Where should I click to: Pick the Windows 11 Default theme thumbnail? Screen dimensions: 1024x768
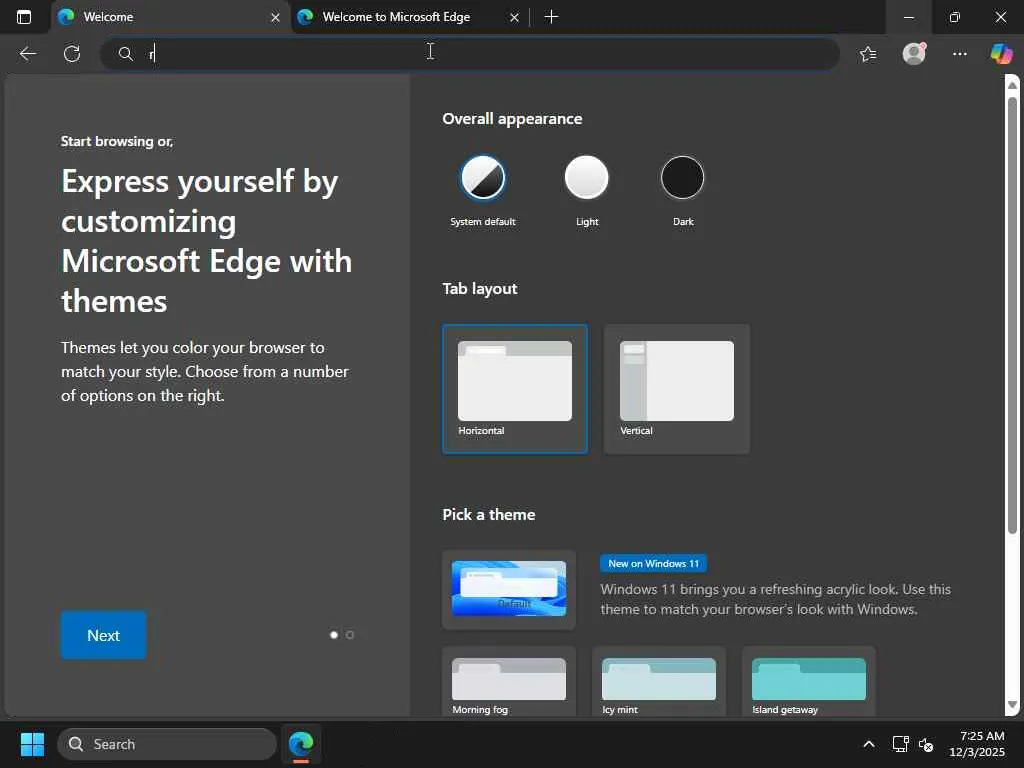point(509,589)
